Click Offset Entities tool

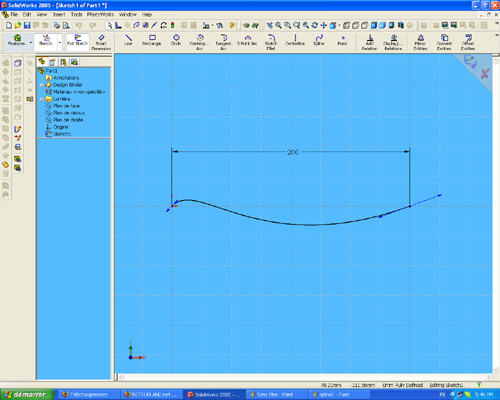(468, 42)
